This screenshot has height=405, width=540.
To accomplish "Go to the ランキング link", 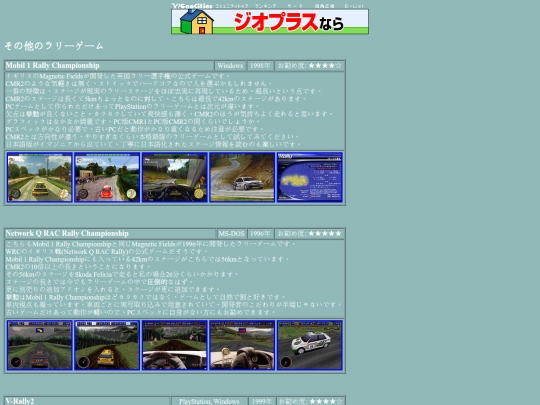I will point(265,6).
